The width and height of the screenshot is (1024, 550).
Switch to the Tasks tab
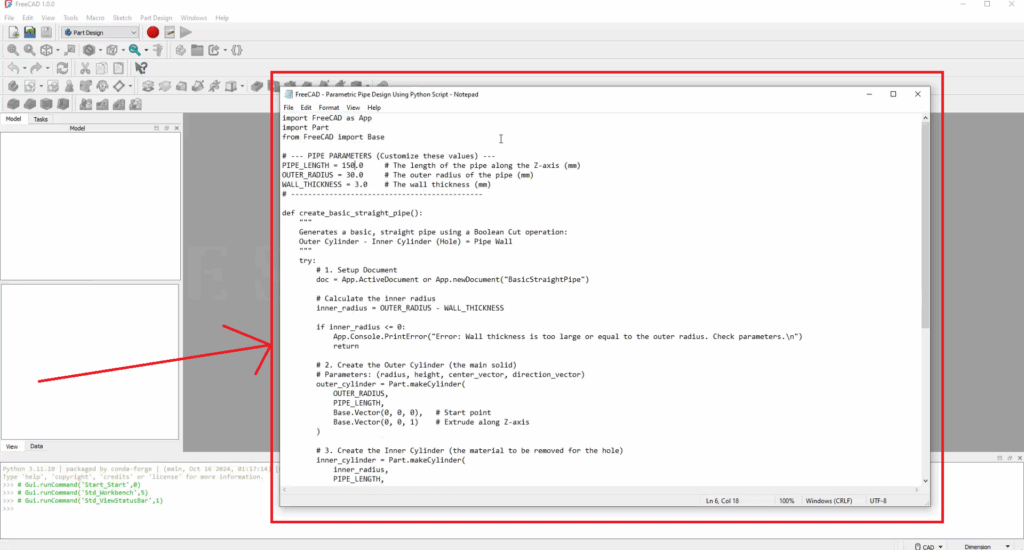(x=40, y=119)
